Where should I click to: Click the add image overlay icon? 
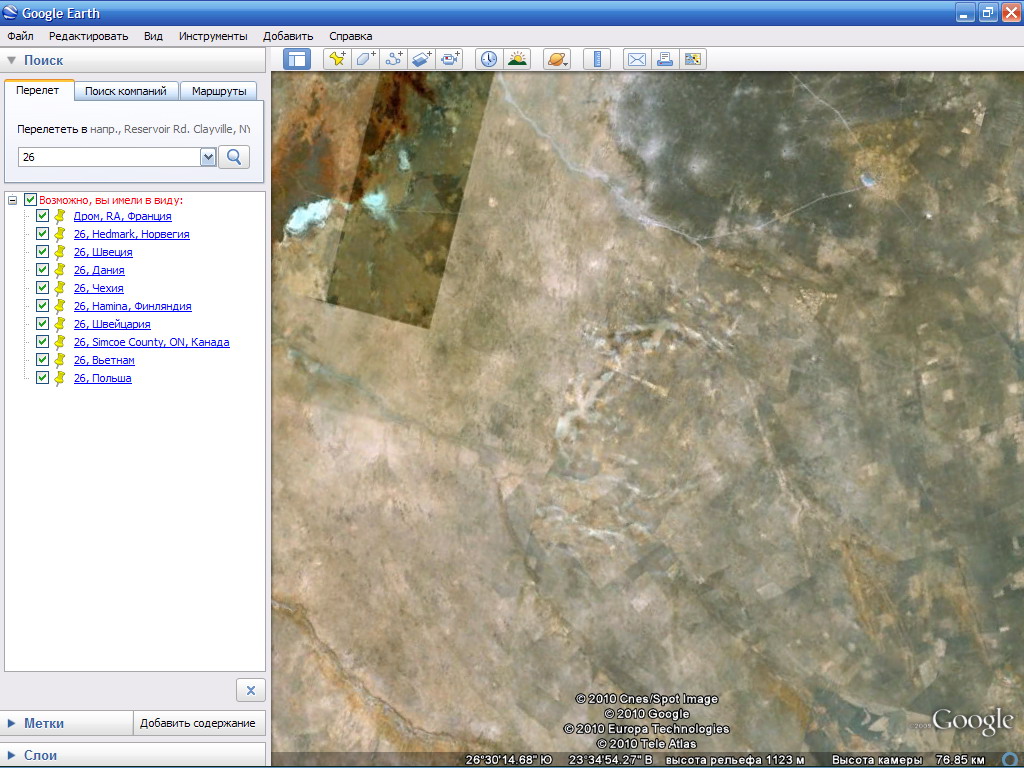422,59
